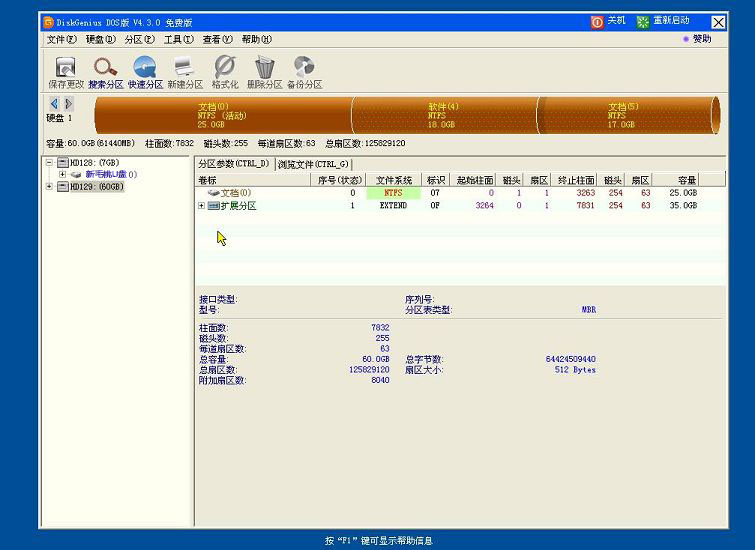
Task: Click the 赞助 sponsor link
Action: pos(697,39)
